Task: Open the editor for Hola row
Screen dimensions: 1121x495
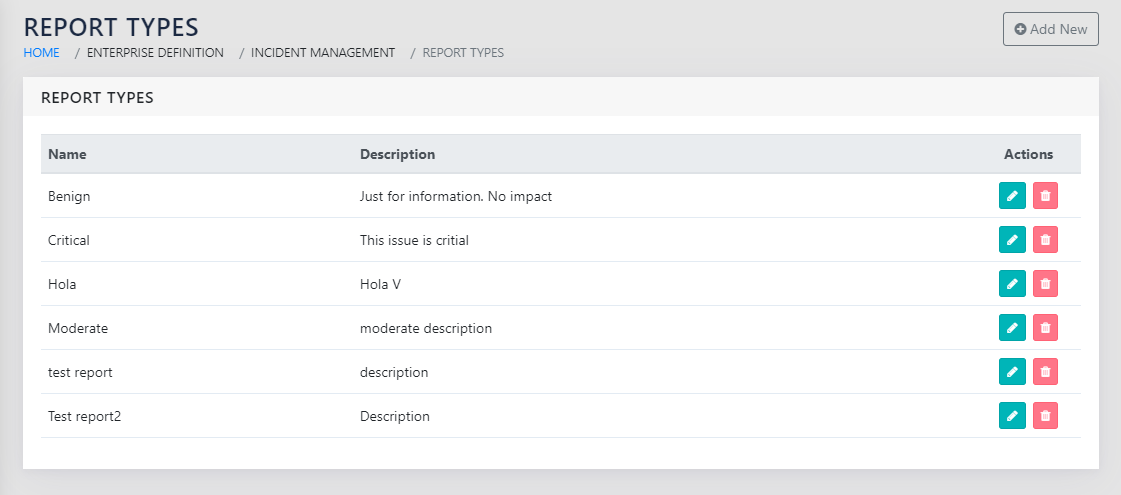Action: pos(1012,284)
